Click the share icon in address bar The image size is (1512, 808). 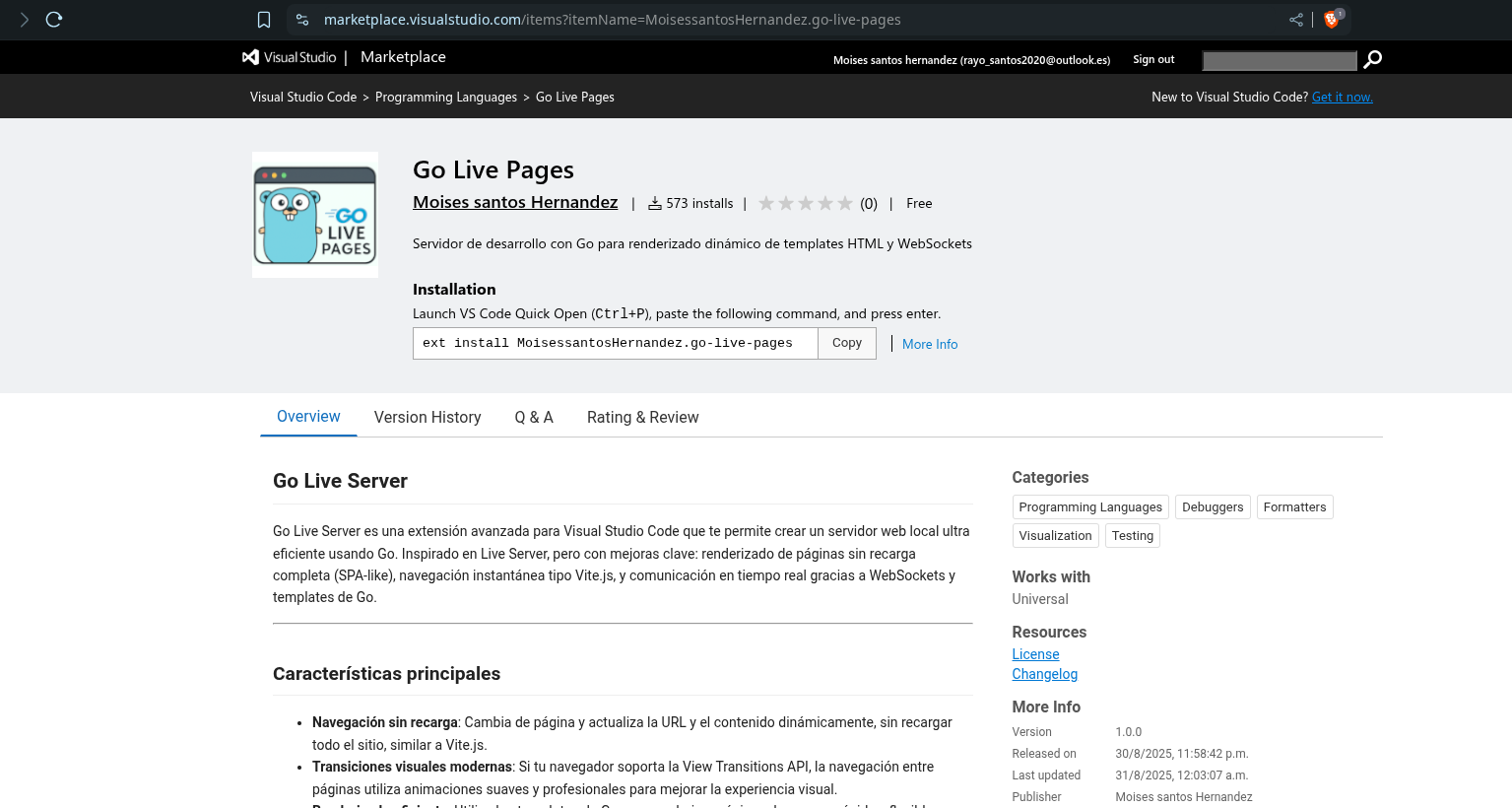coord(1296,20)
